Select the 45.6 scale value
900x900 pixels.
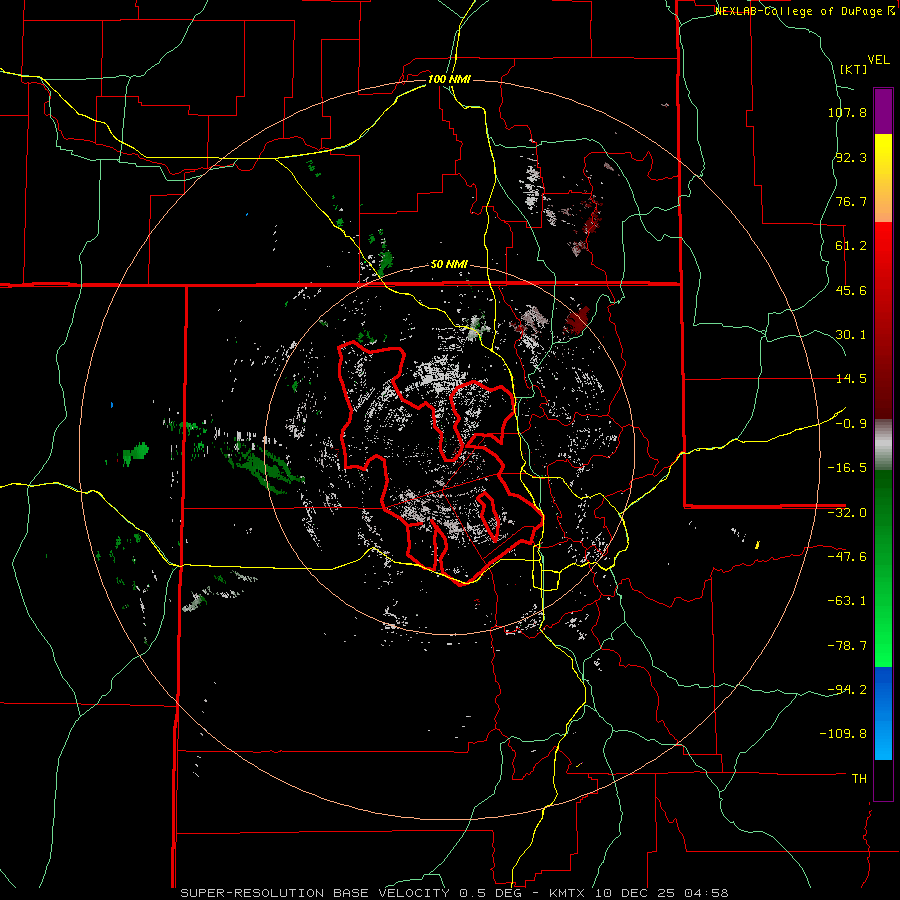click(x=851, y=290)
